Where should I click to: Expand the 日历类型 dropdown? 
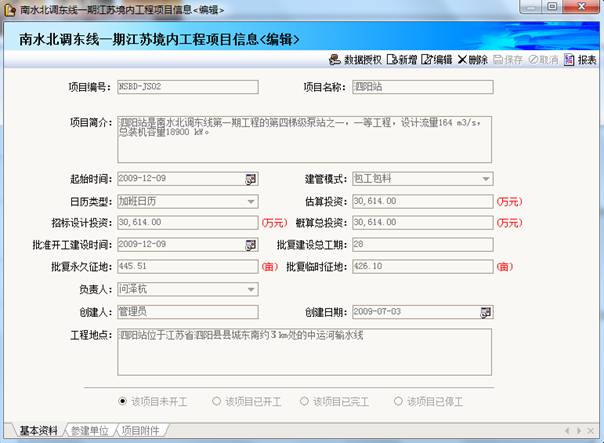[251, 201]
